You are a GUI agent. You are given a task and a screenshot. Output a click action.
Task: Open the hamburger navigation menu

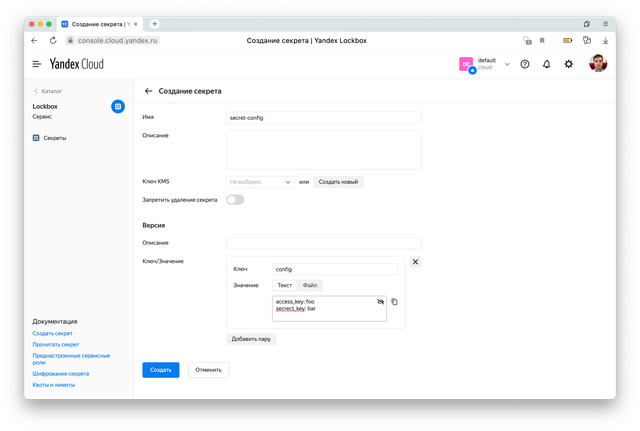(x=37, y=64)
